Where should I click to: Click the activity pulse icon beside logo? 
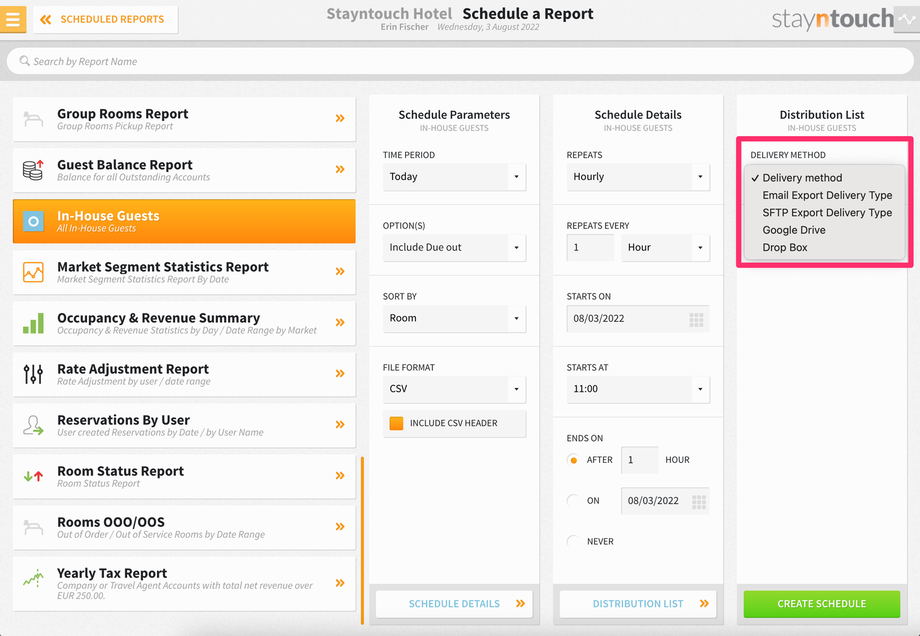tap(907, 19)
